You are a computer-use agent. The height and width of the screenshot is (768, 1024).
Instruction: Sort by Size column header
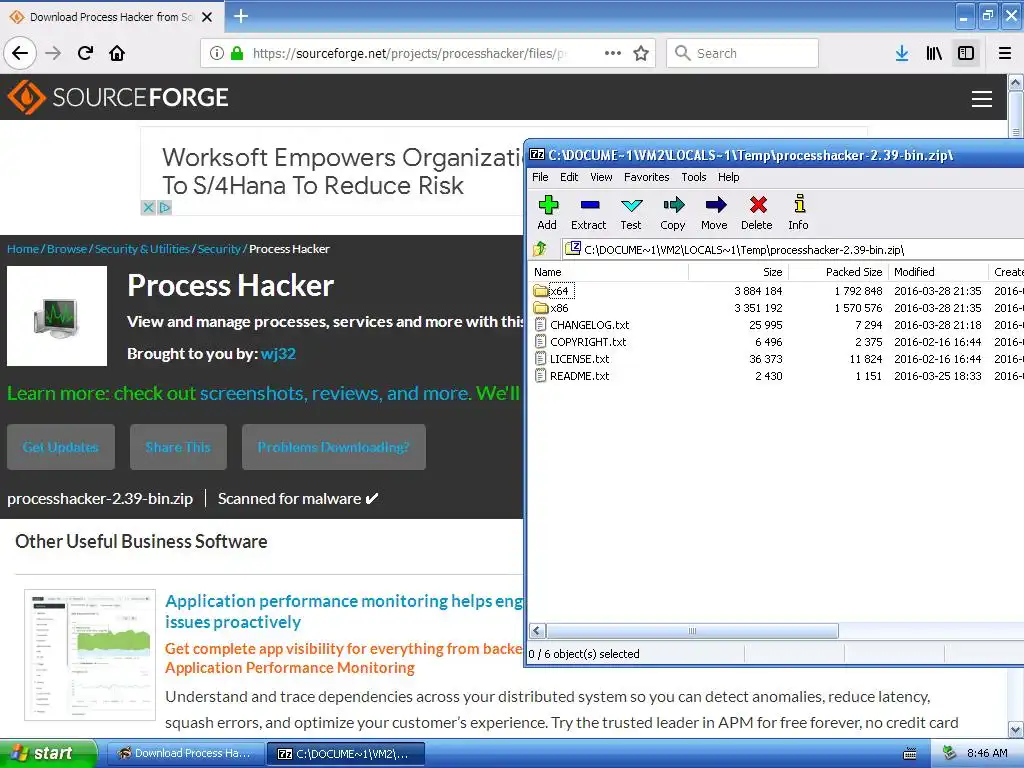point(739,272)
